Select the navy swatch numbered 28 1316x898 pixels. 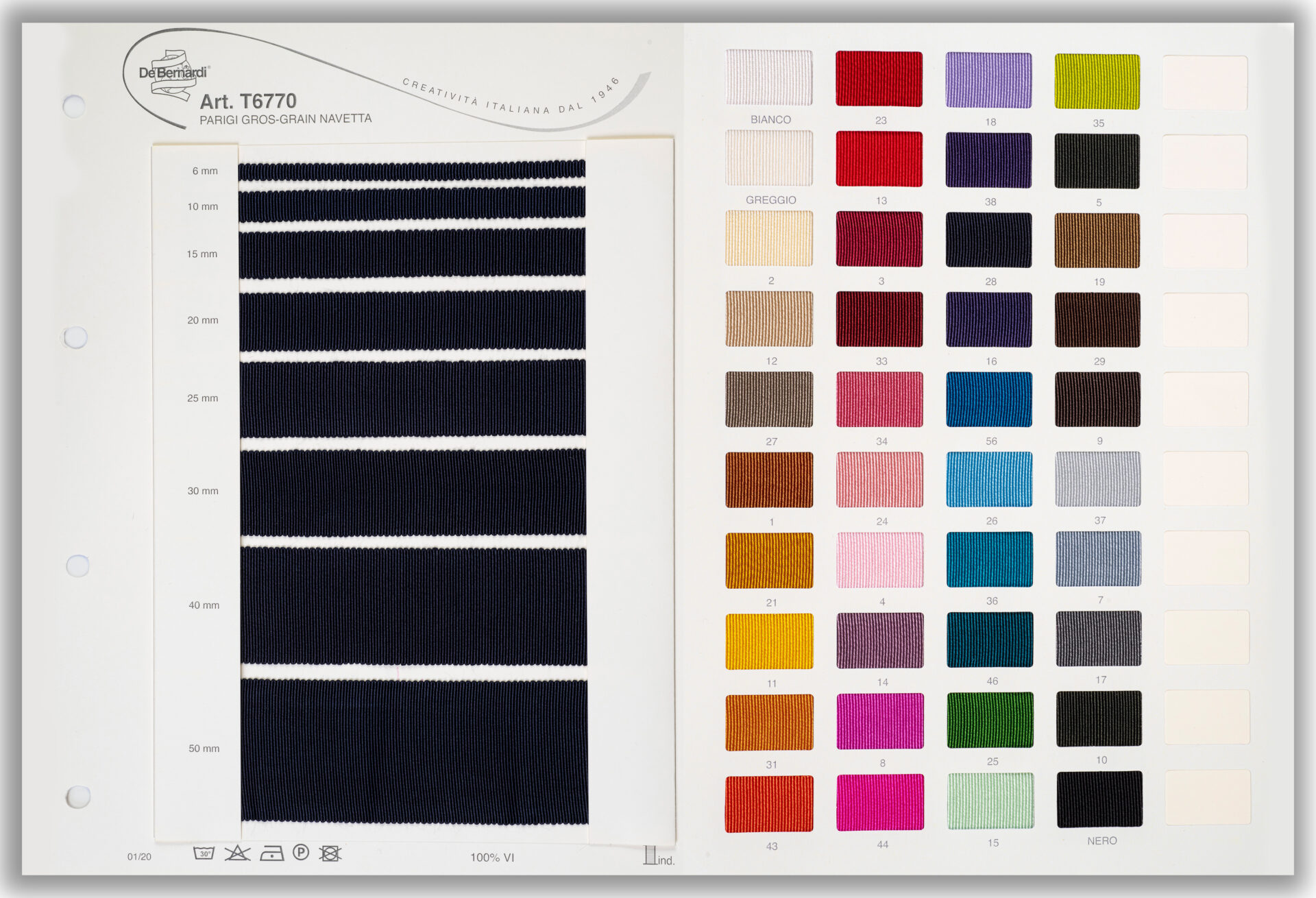(x=988, y=240)
